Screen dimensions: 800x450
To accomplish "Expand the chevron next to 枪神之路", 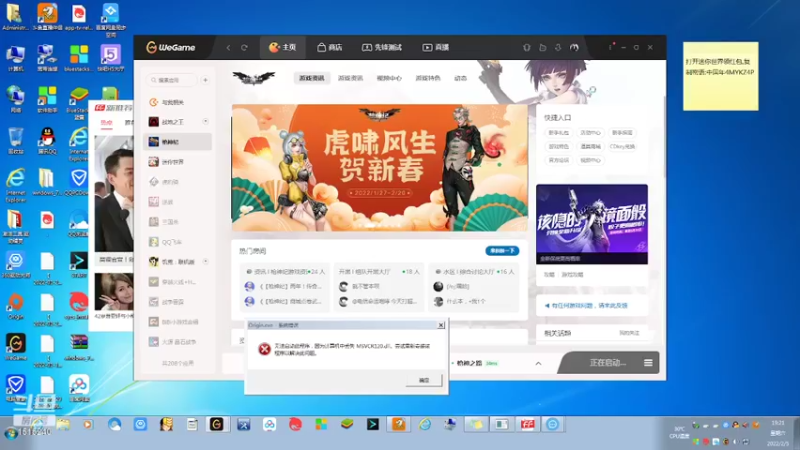I will pyautogui.click(x=538, y=363).
